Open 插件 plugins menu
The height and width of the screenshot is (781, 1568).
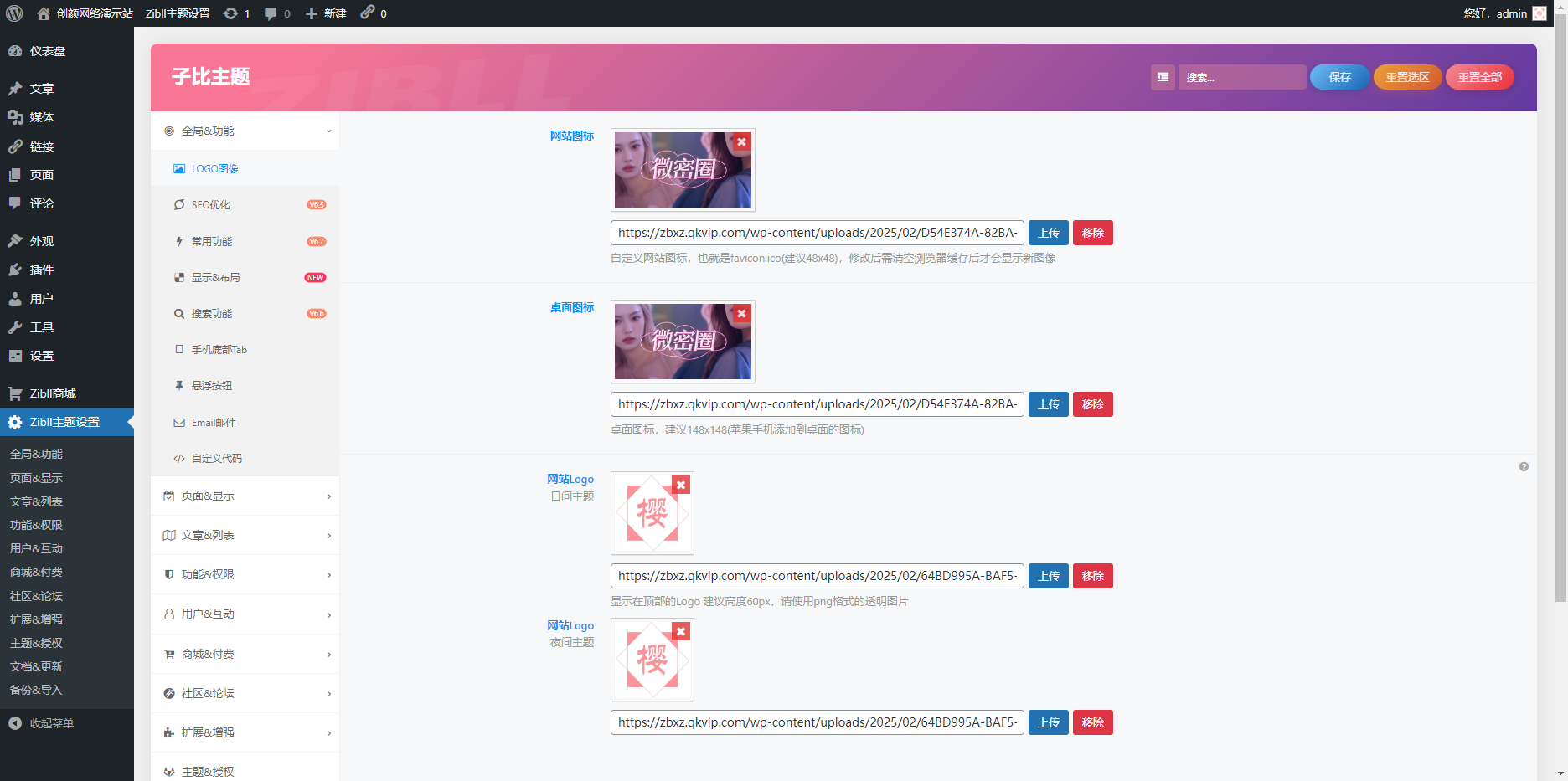pos(67,270)
